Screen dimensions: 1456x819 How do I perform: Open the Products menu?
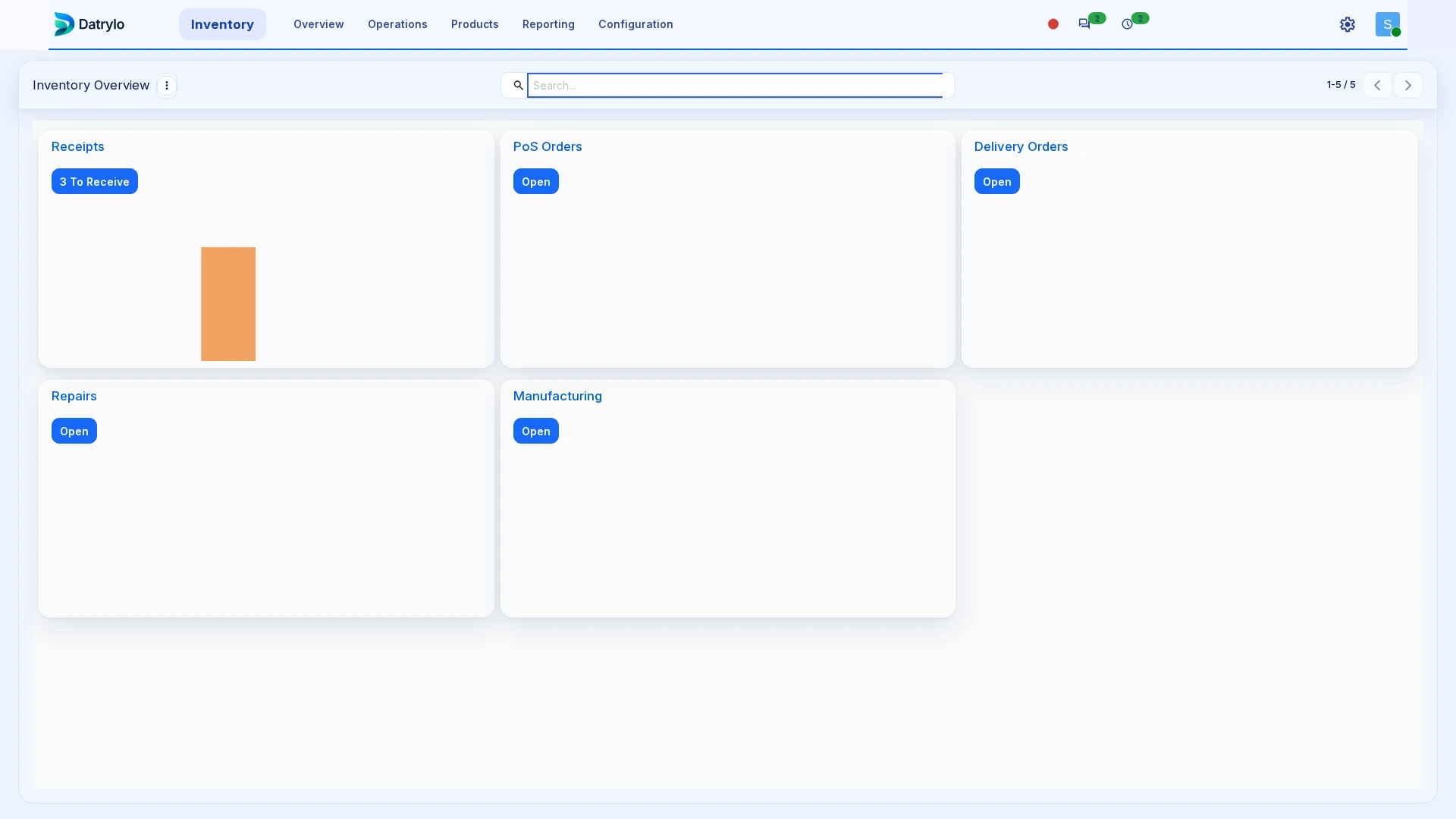[x=475, y=24]
